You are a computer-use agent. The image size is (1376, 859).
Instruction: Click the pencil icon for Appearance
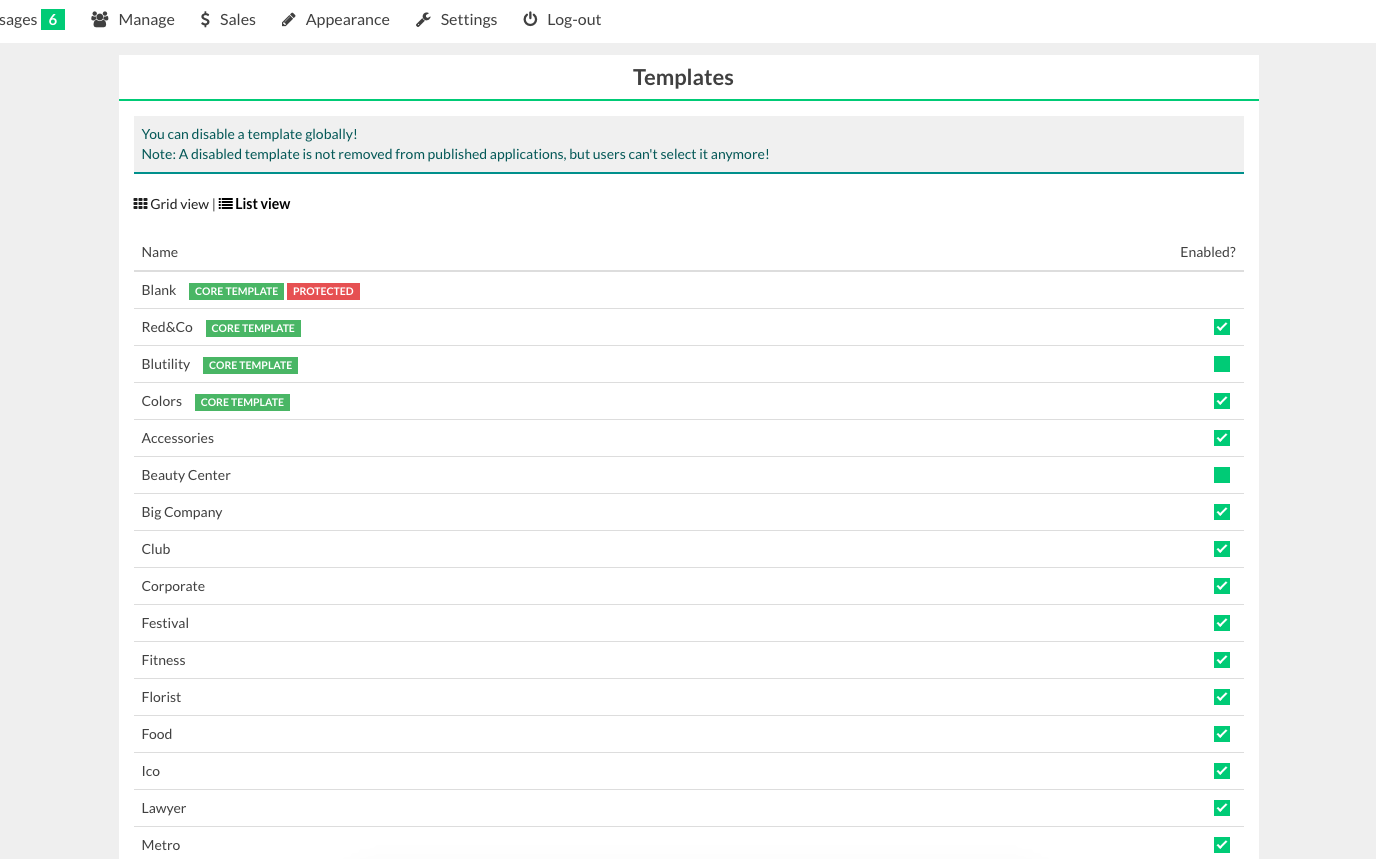[289, 19]
